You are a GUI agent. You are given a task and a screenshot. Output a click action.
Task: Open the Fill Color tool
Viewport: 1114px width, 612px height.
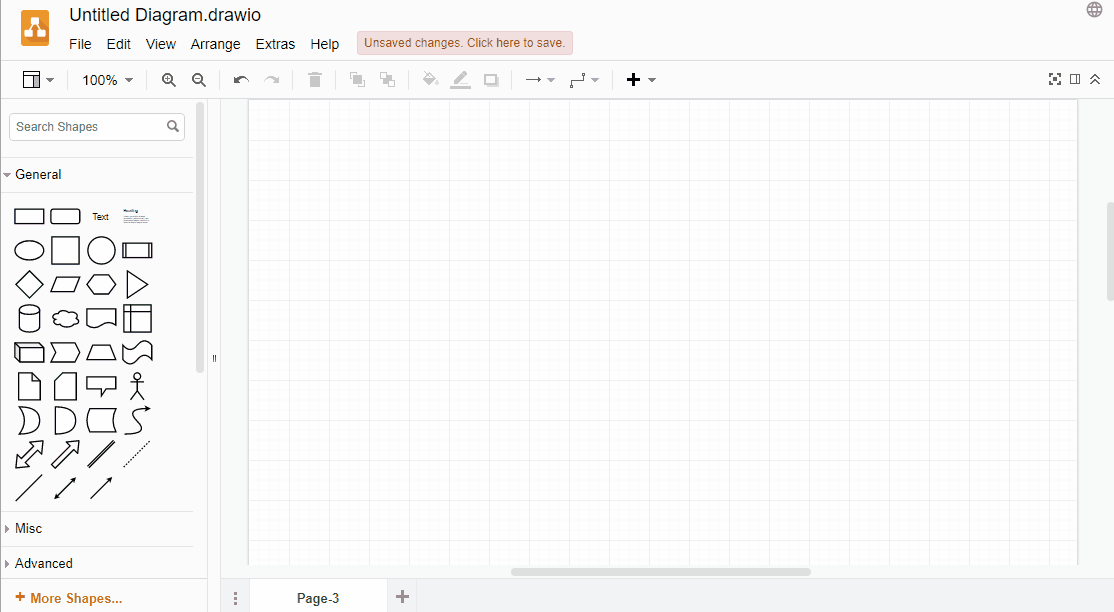tap(430, 79)
